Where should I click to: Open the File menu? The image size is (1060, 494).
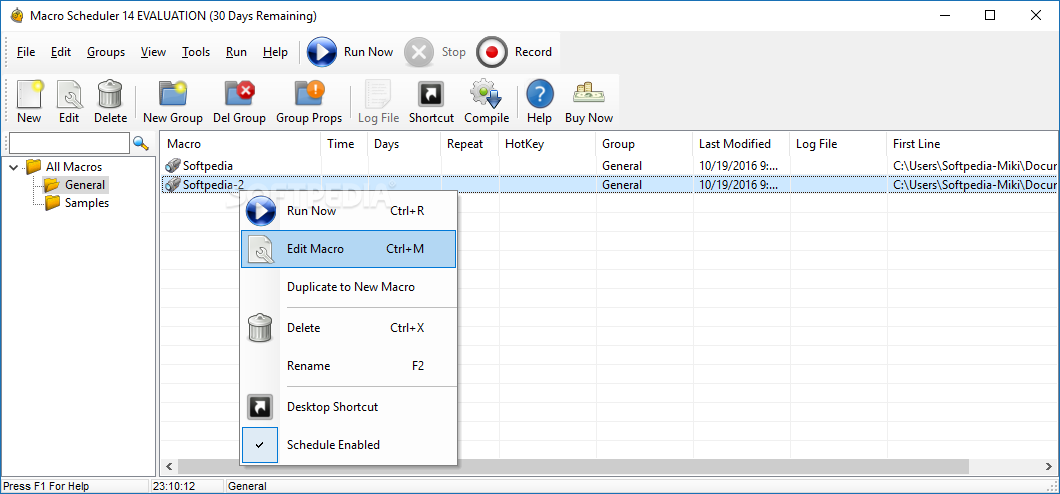coord(26,52)
